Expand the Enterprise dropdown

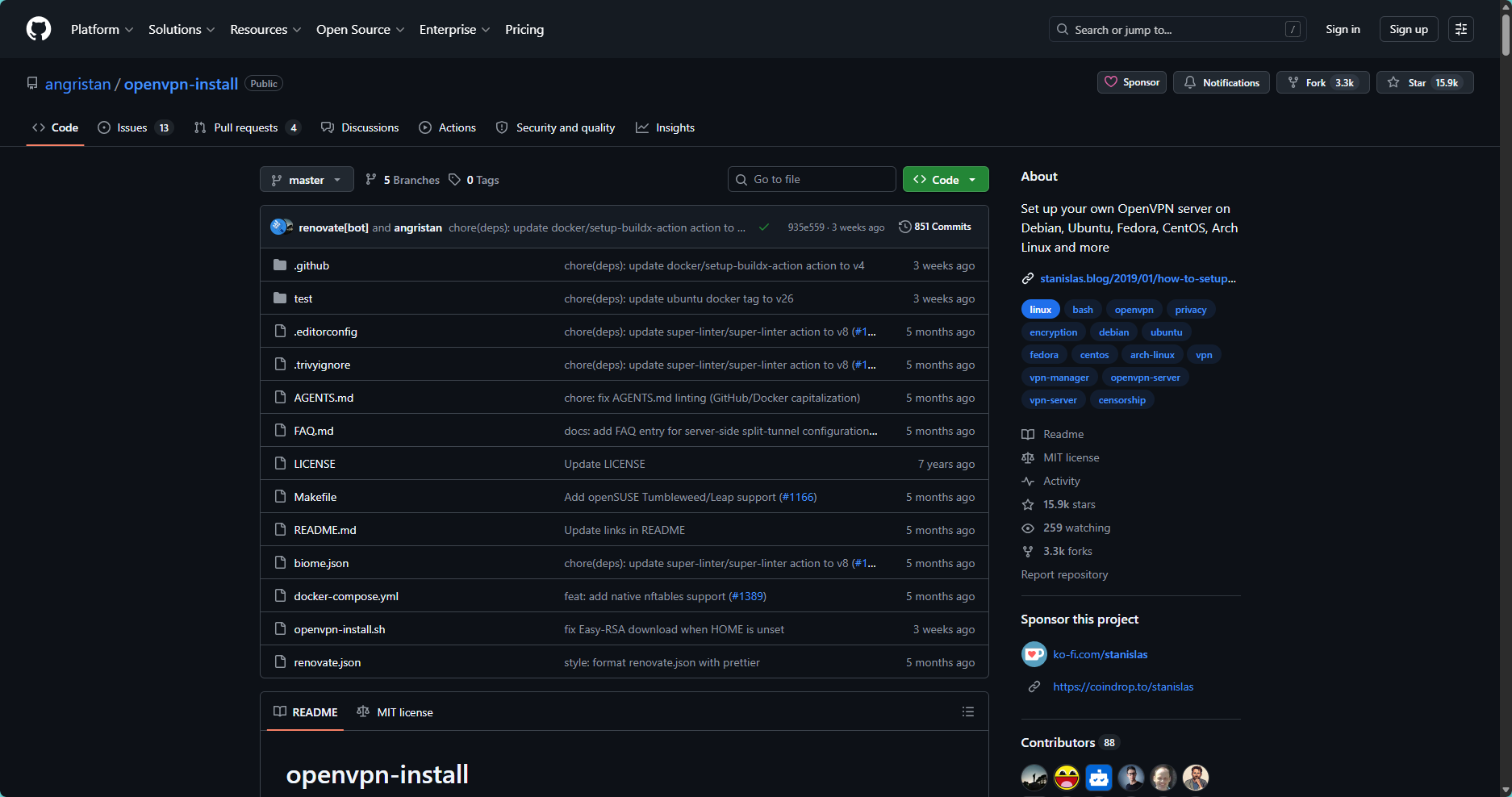pos(454,29)
